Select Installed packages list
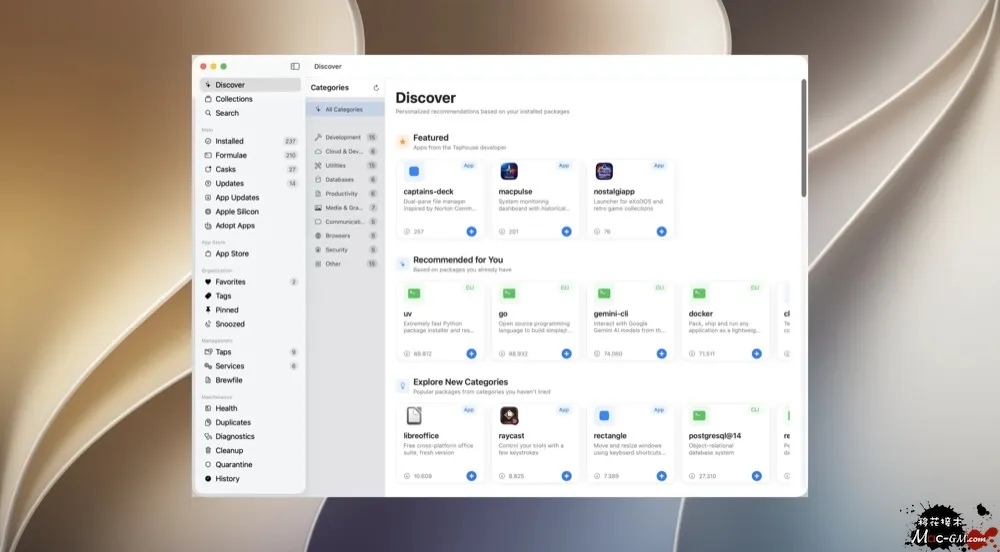Image resolution: width=1000 pixels, height=552 pixels. (250, 141)
